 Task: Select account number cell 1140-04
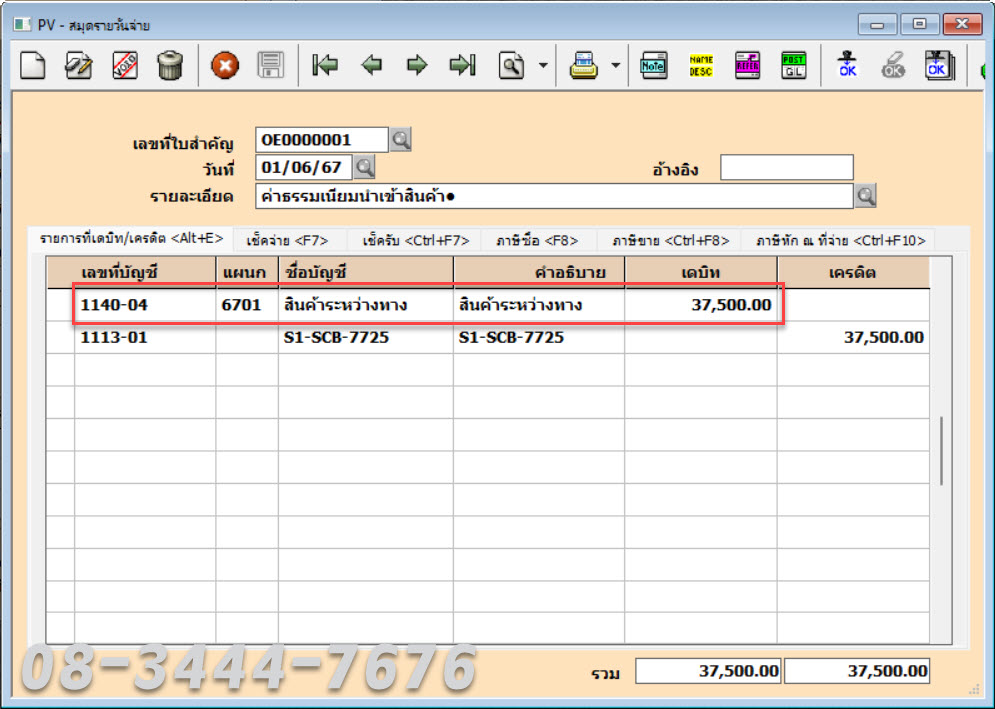145,305
